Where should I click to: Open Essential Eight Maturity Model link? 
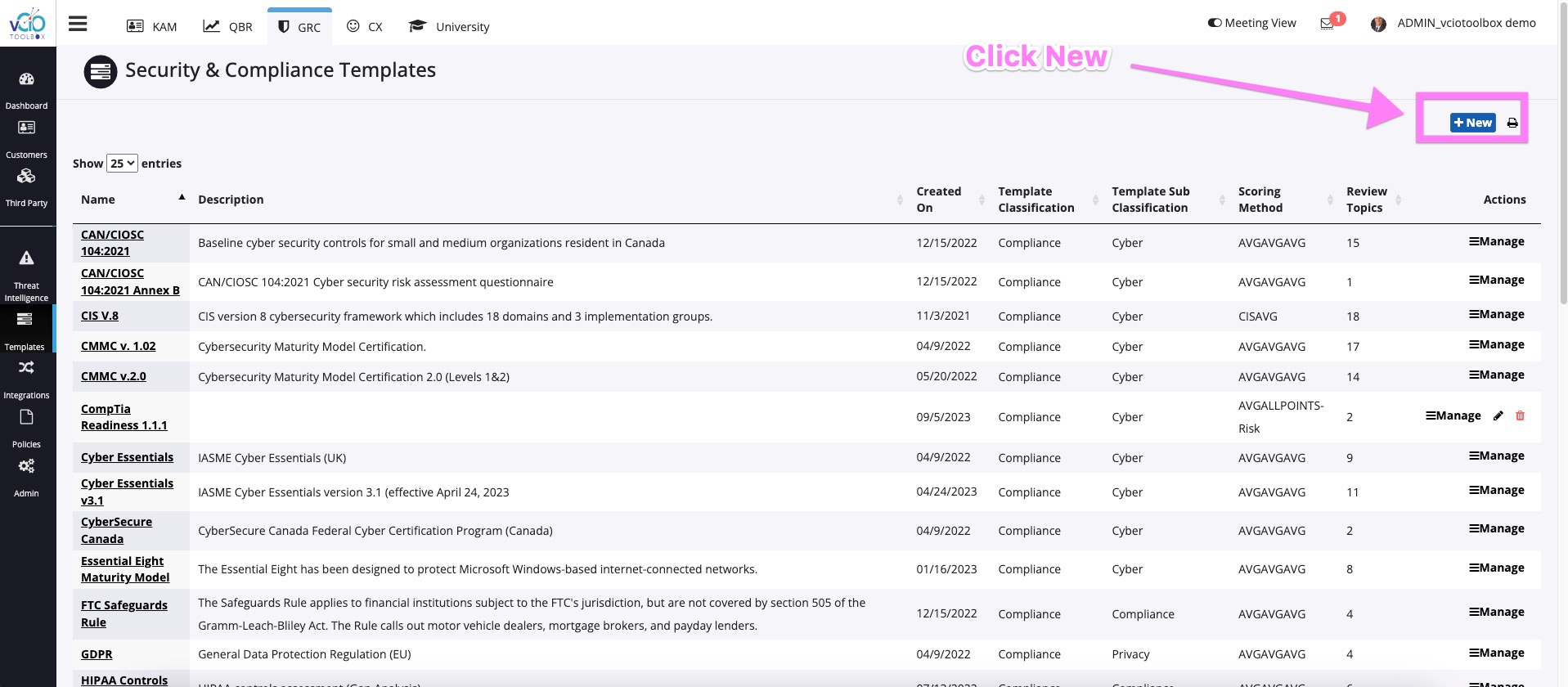click(x=125, y=569)
